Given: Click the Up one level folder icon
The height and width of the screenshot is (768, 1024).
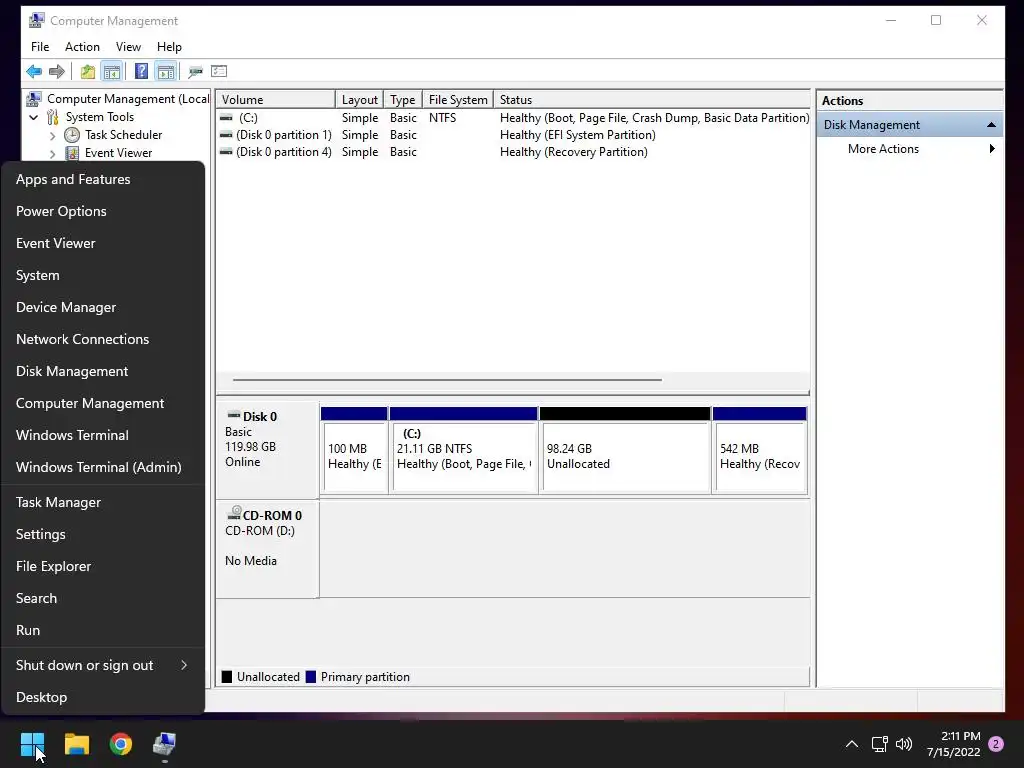Looking at the screenshot, I should [x=88, y=71].
